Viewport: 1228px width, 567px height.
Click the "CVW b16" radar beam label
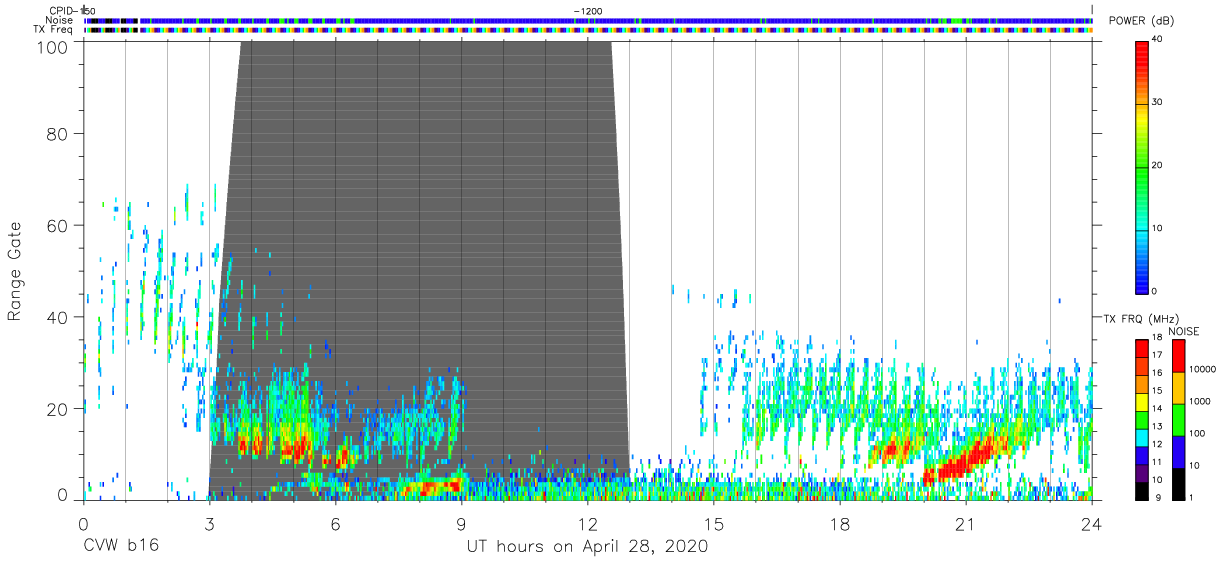coord(120,547)
